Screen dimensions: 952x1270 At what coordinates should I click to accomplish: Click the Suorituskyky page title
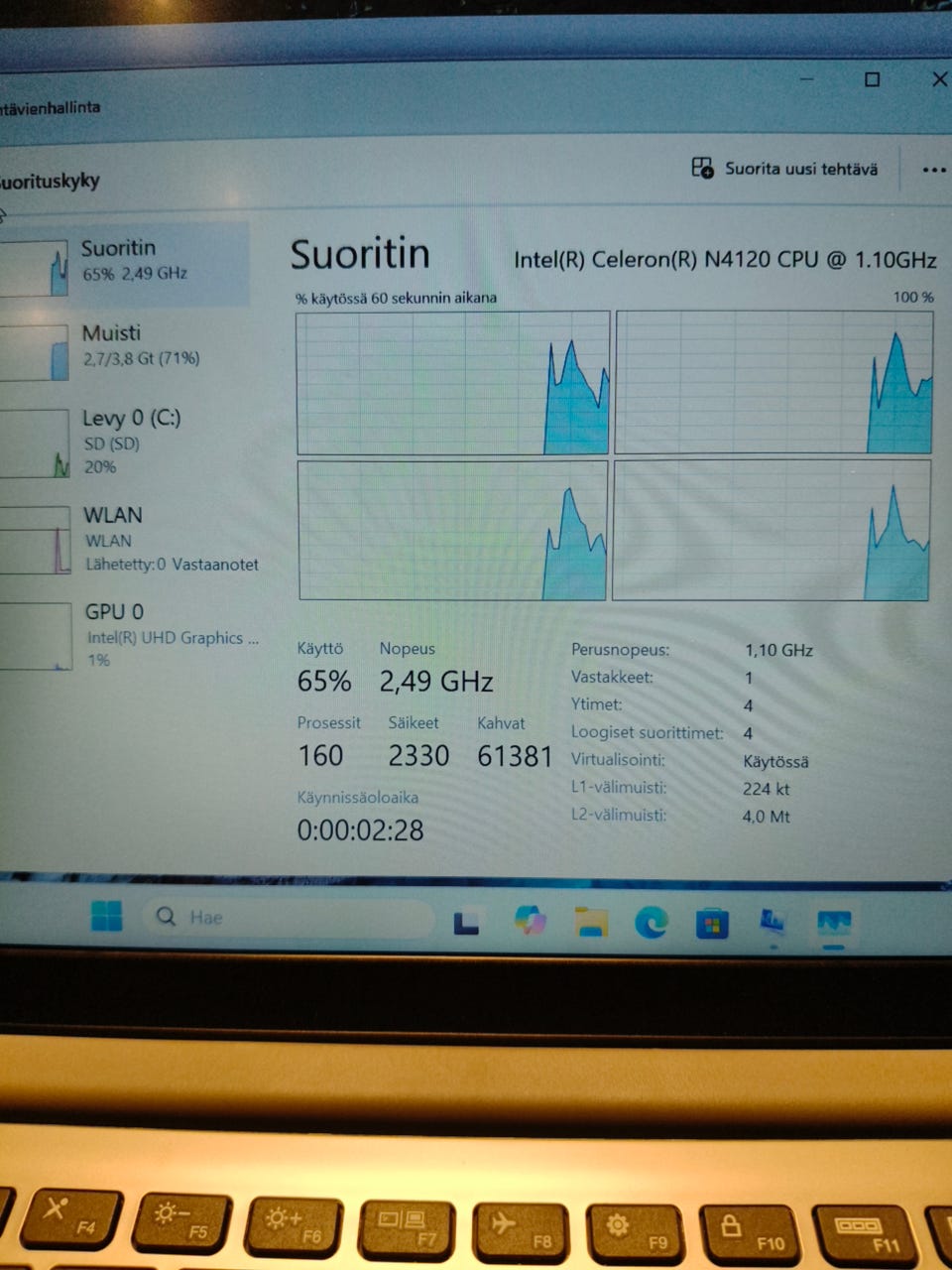[50, 181]
